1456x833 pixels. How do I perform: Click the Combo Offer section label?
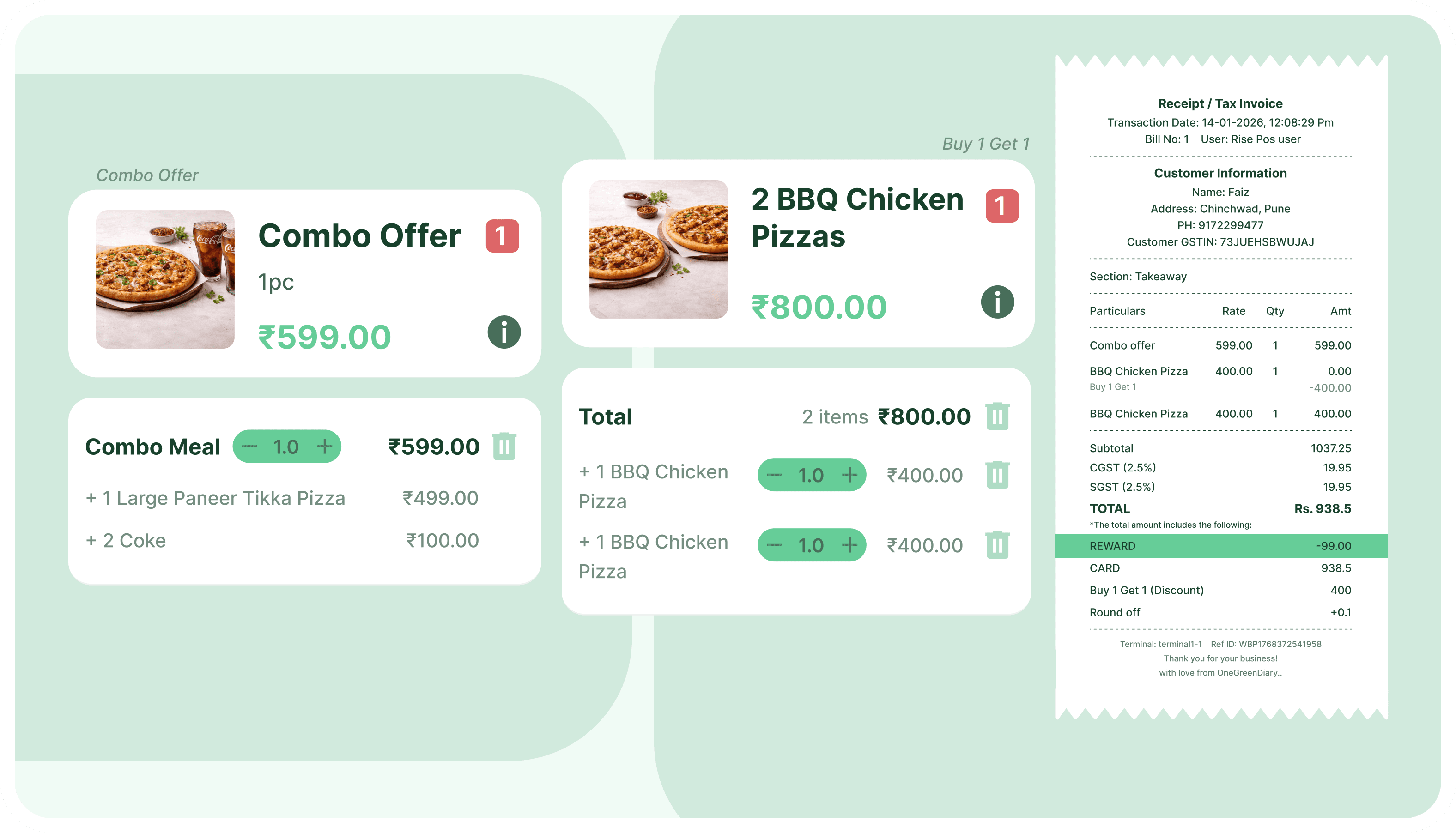147,175
